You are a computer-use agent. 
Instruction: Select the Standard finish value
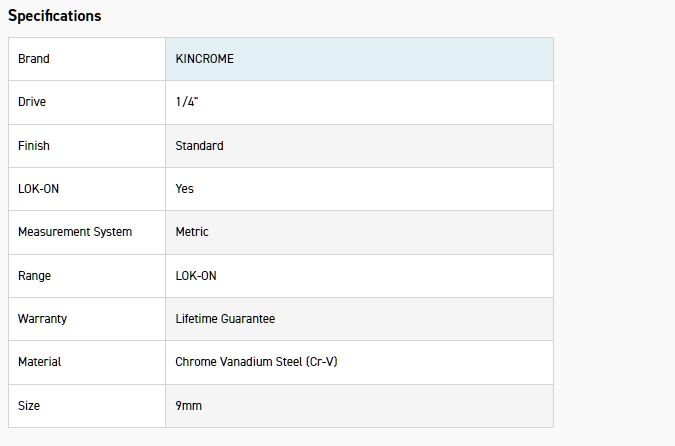(199, 146)
